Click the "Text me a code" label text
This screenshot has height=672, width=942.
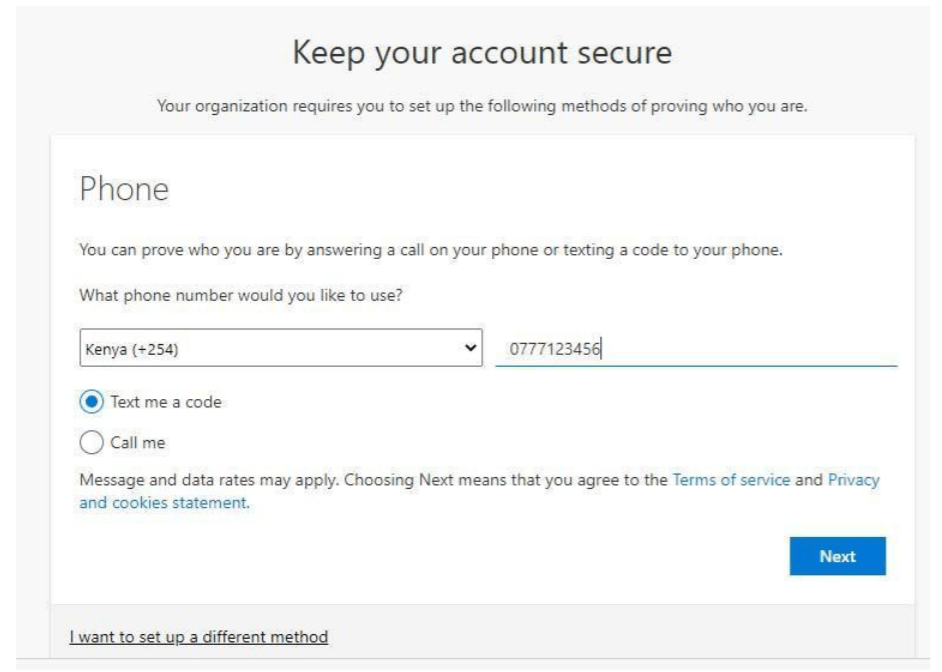pos(164,402)
